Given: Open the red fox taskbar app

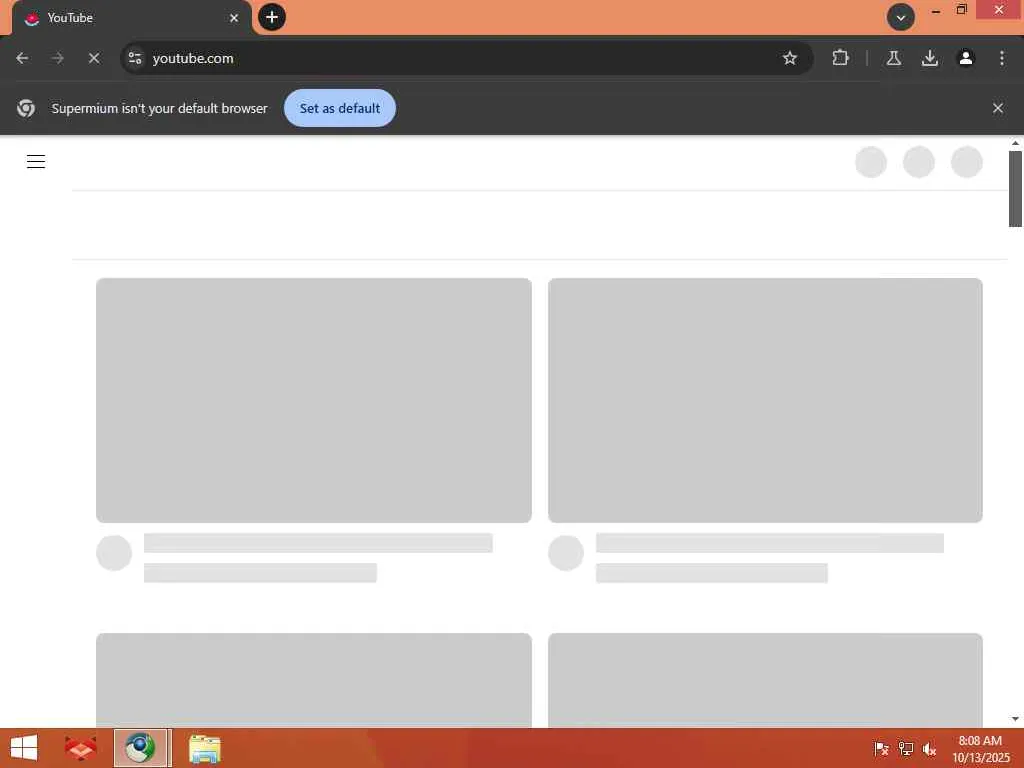Looking at the screenshot, I should click(x=80, y=748).
